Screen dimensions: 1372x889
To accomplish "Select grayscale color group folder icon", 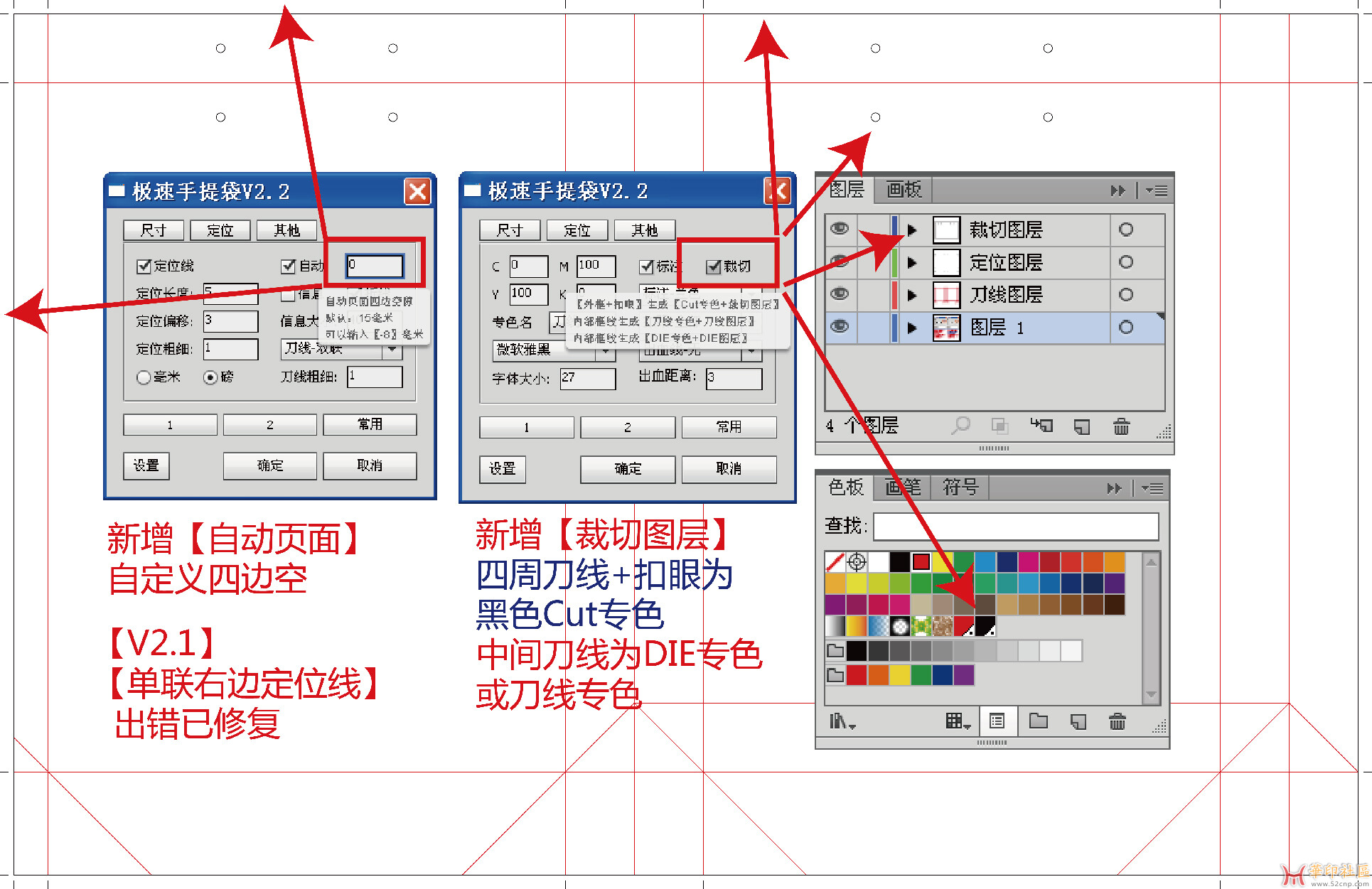I will pos(836,650).
